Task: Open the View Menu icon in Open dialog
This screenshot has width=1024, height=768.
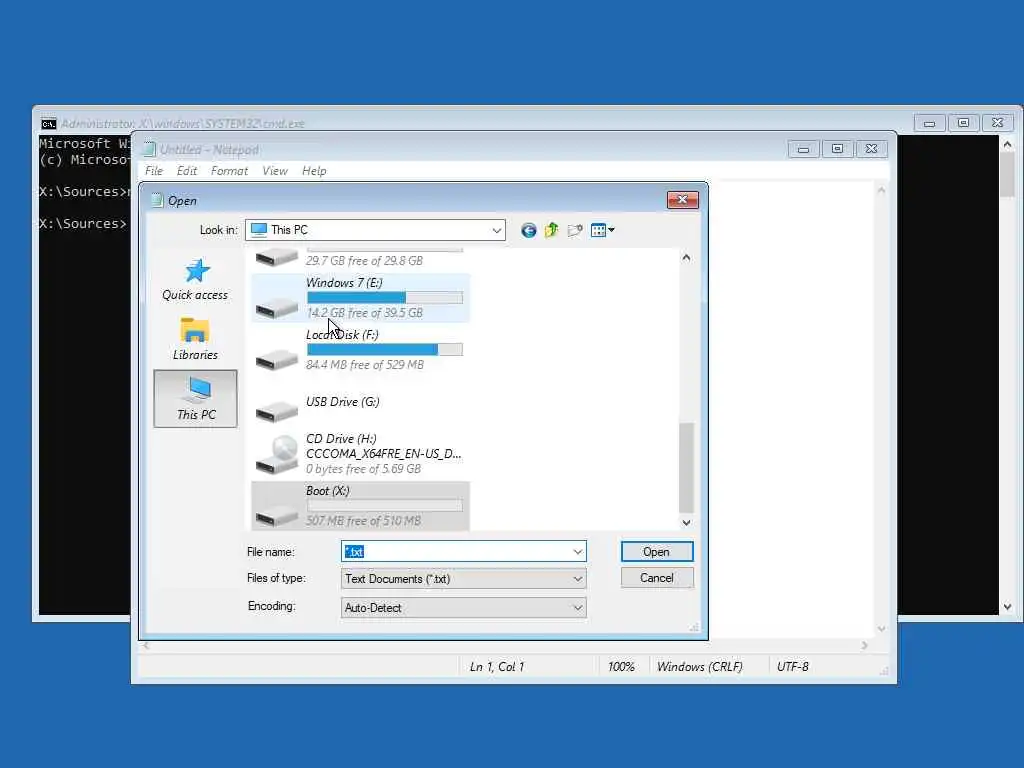Action: (x=598, y=230)
